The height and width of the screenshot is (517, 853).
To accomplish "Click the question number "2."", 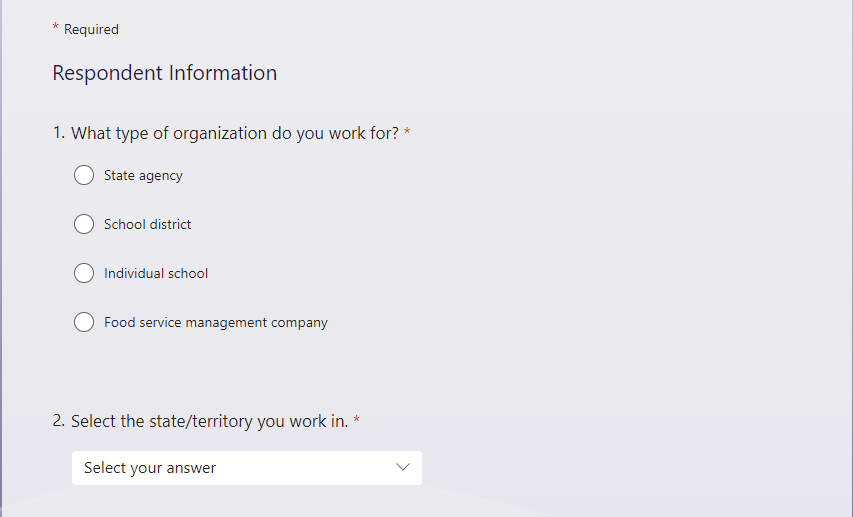I will (x=59, y=422).
